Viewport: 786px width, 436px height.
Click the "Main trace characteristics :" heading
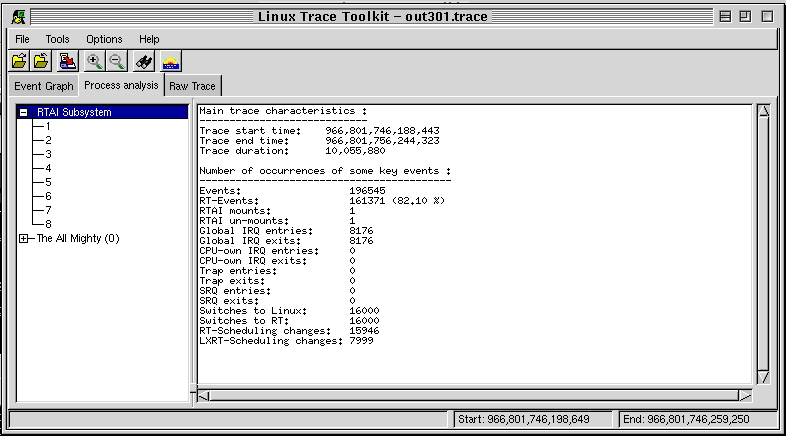coord(283,111)
